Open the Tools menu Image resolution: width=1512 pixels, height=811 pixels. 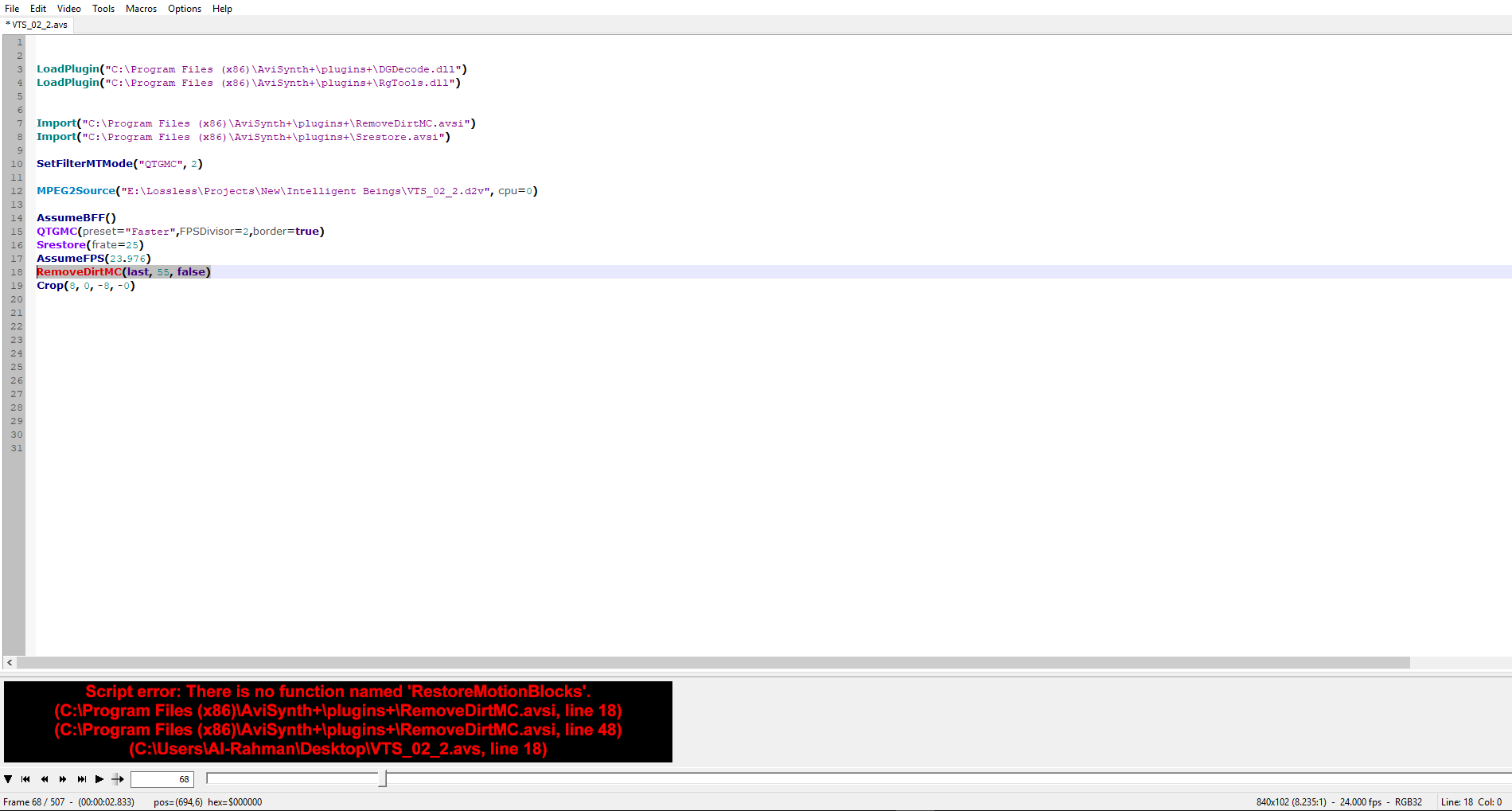(103, 9)
